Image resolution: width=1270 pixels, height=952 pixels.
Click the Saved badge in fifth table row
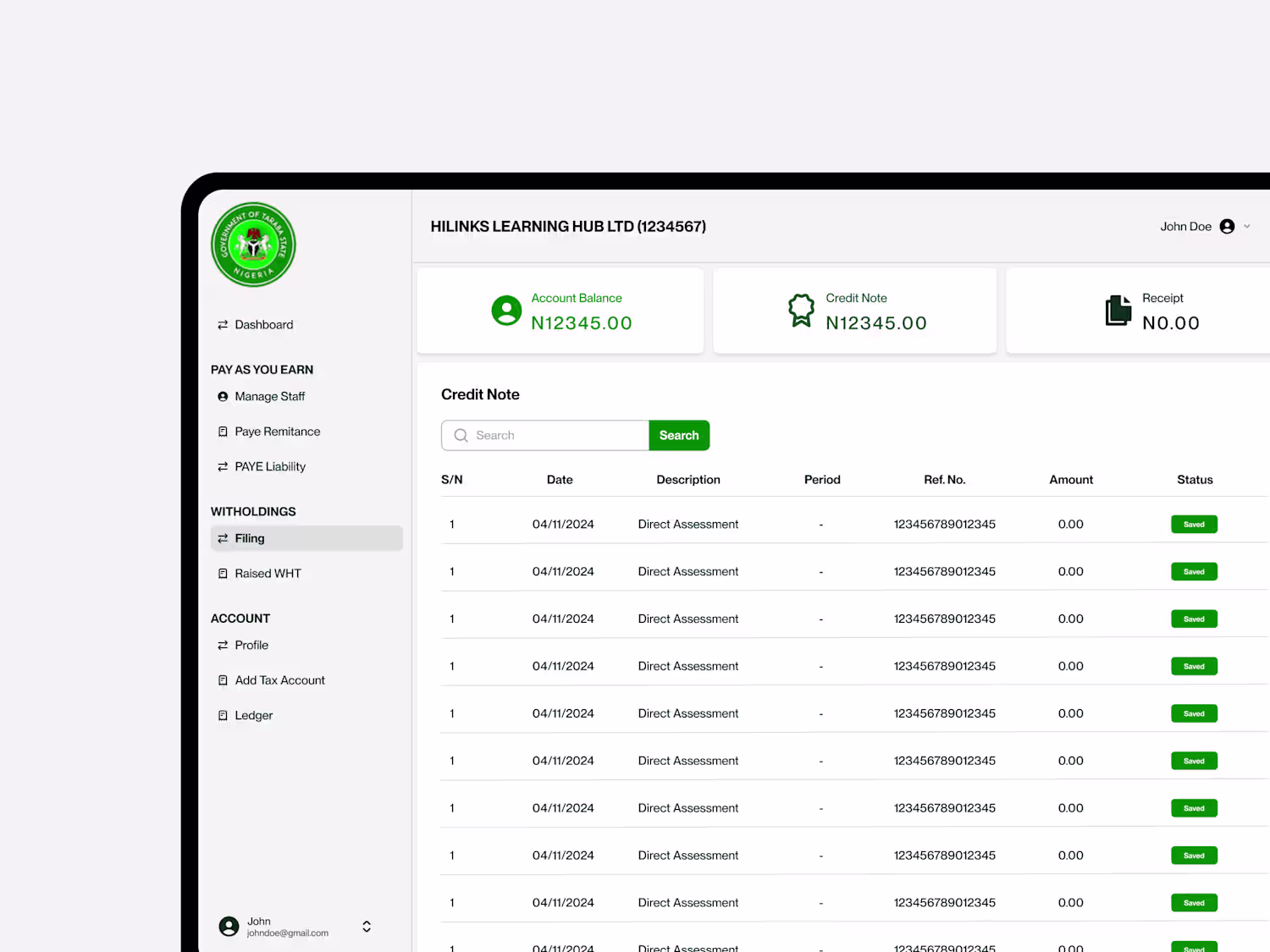pyautogui.click(x=1194, y=714)
